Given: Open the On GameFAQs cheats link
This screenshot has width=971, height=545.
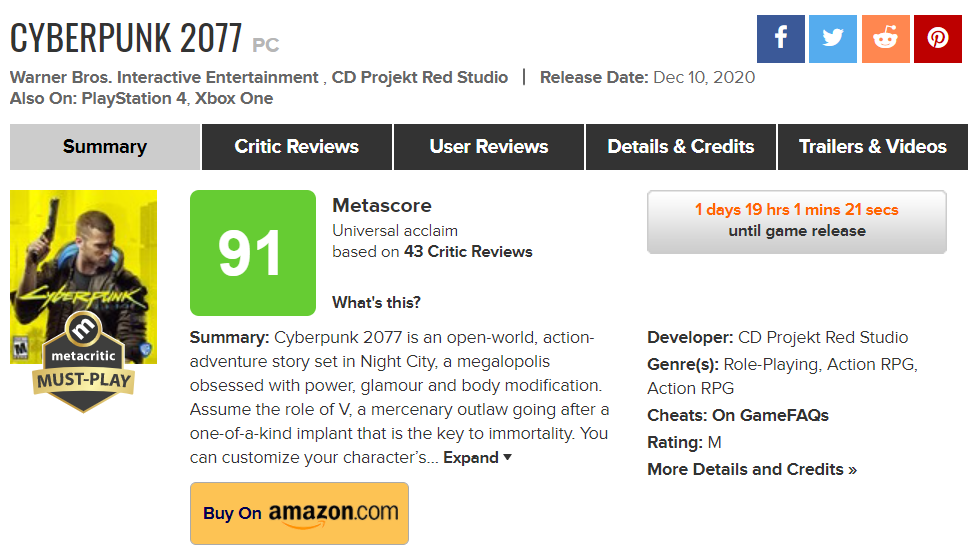Looking at the screenshot, I should coord(770,415).
